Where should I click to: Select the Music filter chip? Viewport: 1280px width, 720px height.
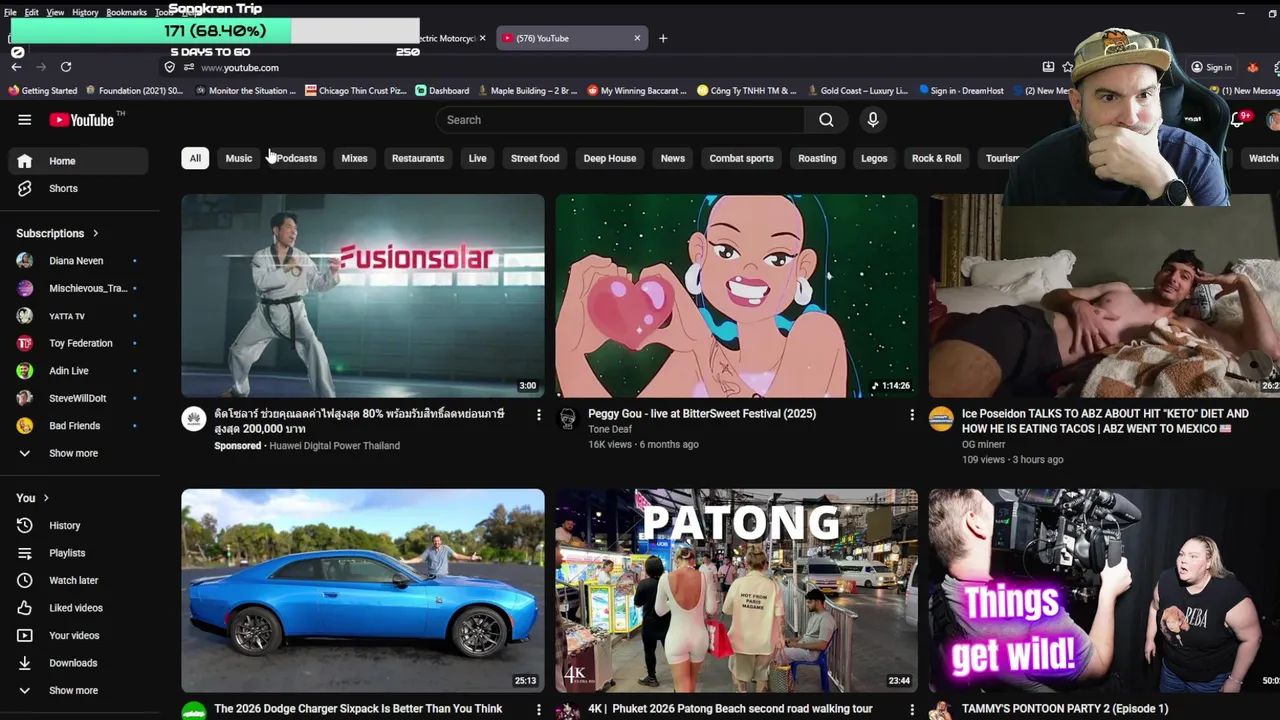point(239,158)
